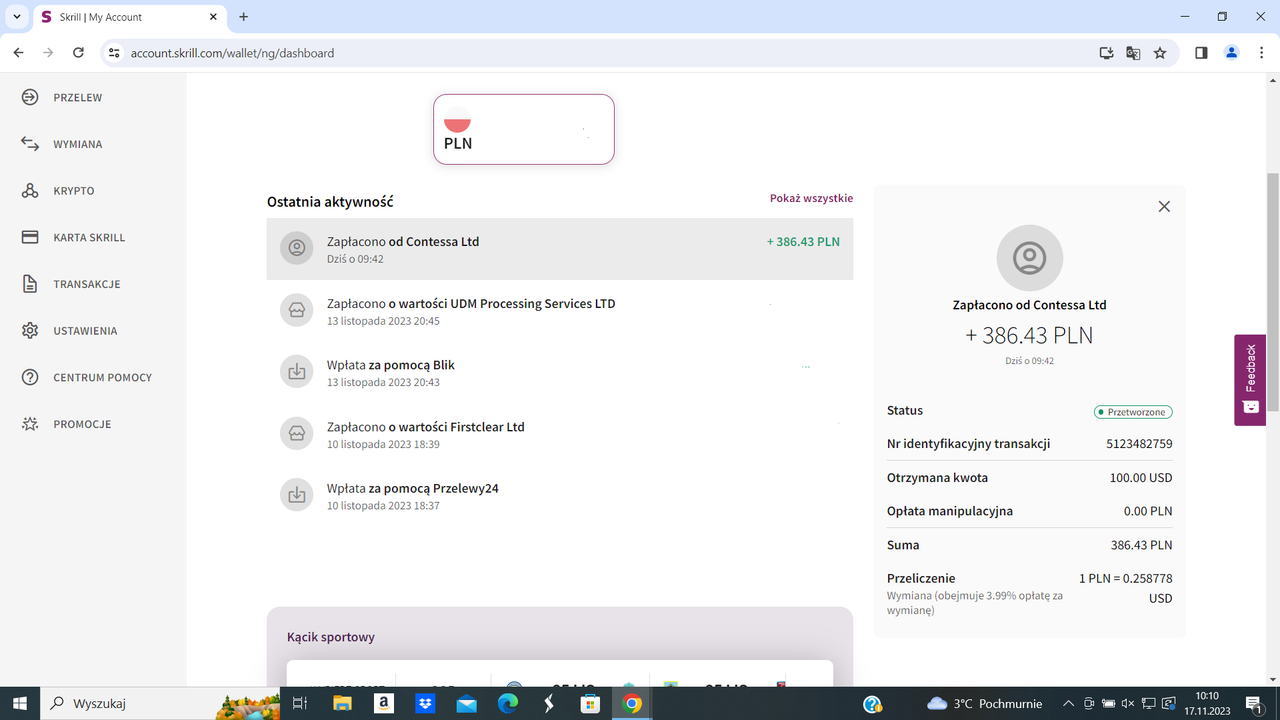Open the UDM Processing Services LTD row
This screenshot has height=720, width=1280.
click(560, 311)
